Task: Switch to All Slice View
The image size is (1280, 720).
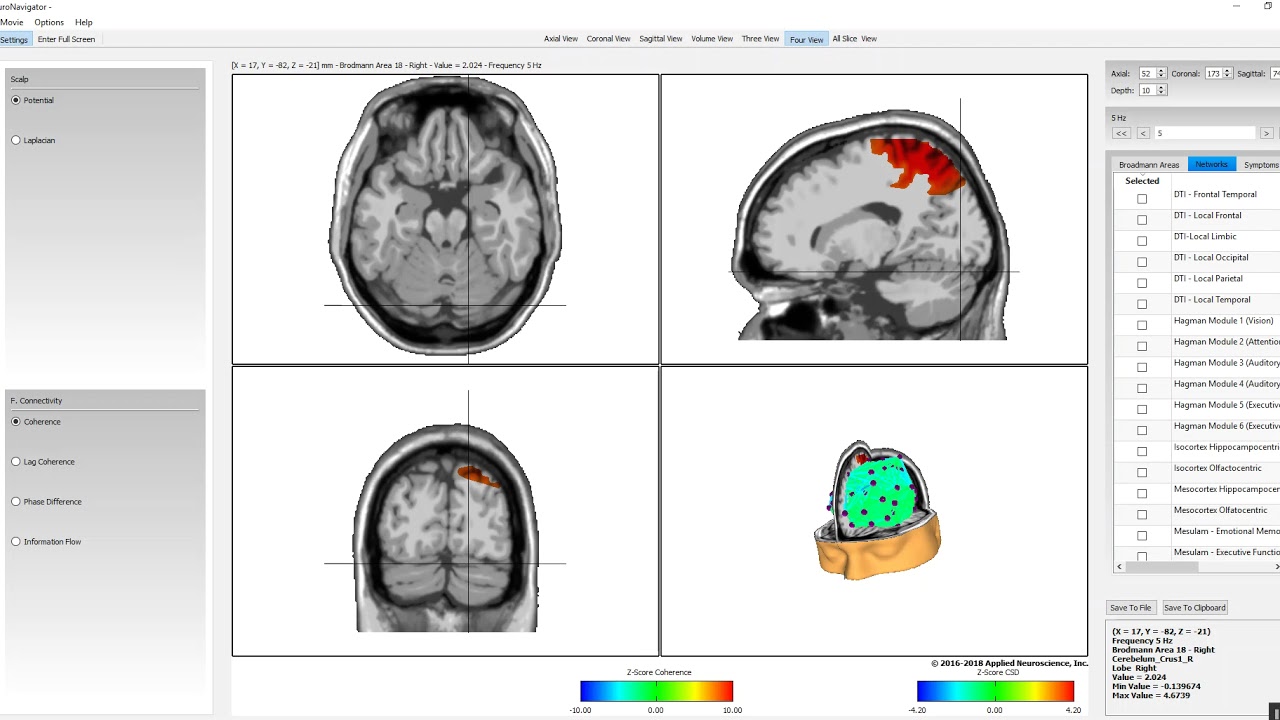Action: 854,39
